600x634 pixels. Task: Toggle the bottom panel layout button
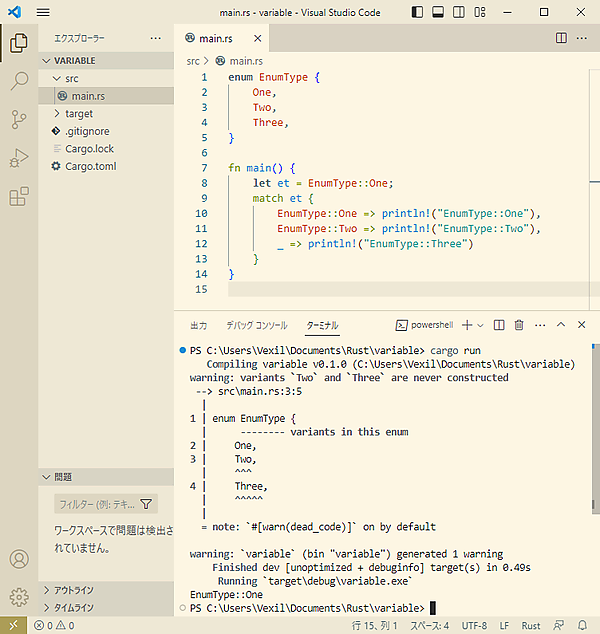pyautogui.click(x=438, y=12)
